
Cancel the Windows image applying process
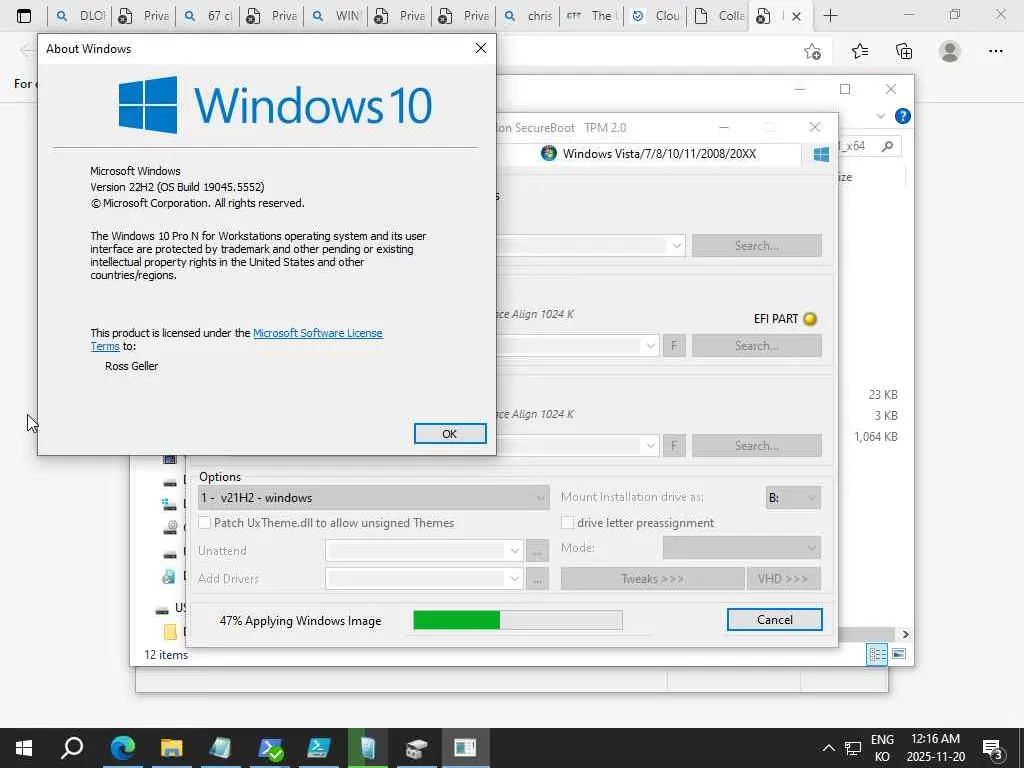coord(775,620)
